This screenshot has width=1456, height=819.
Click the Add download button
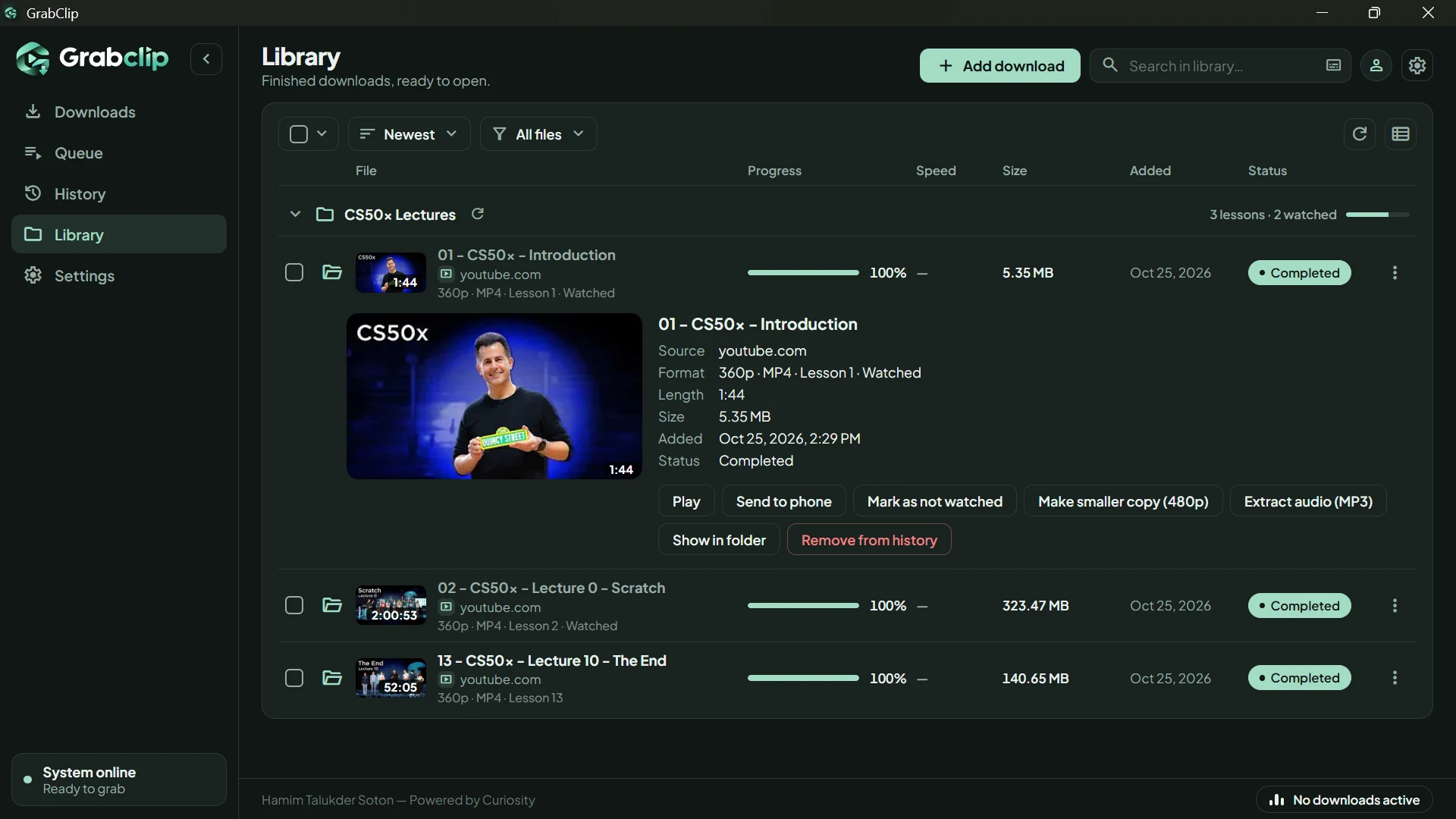[1000, 66]
